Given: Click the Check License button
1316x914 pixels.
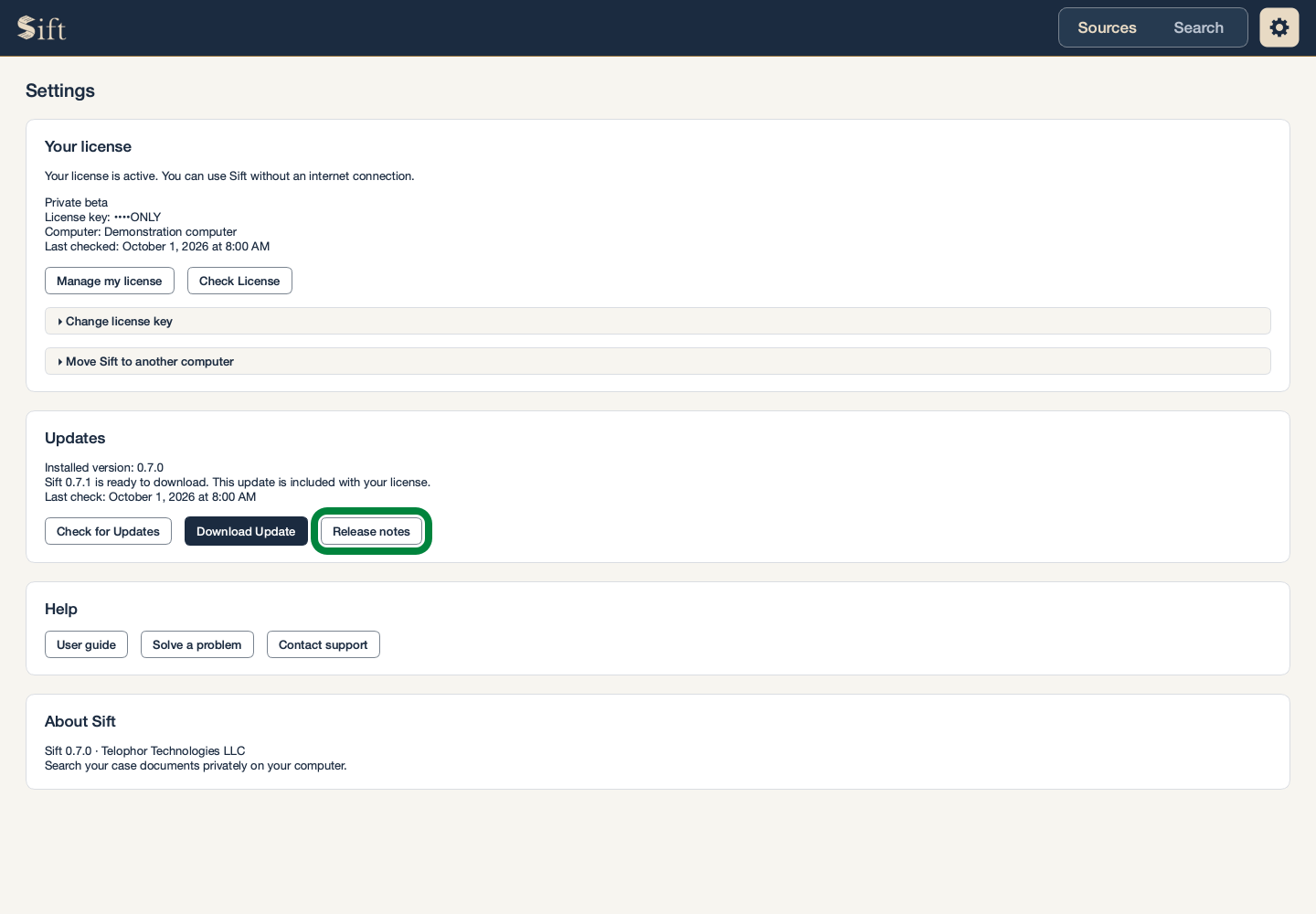Looking at the screenshot, I should tap(239, 281).
